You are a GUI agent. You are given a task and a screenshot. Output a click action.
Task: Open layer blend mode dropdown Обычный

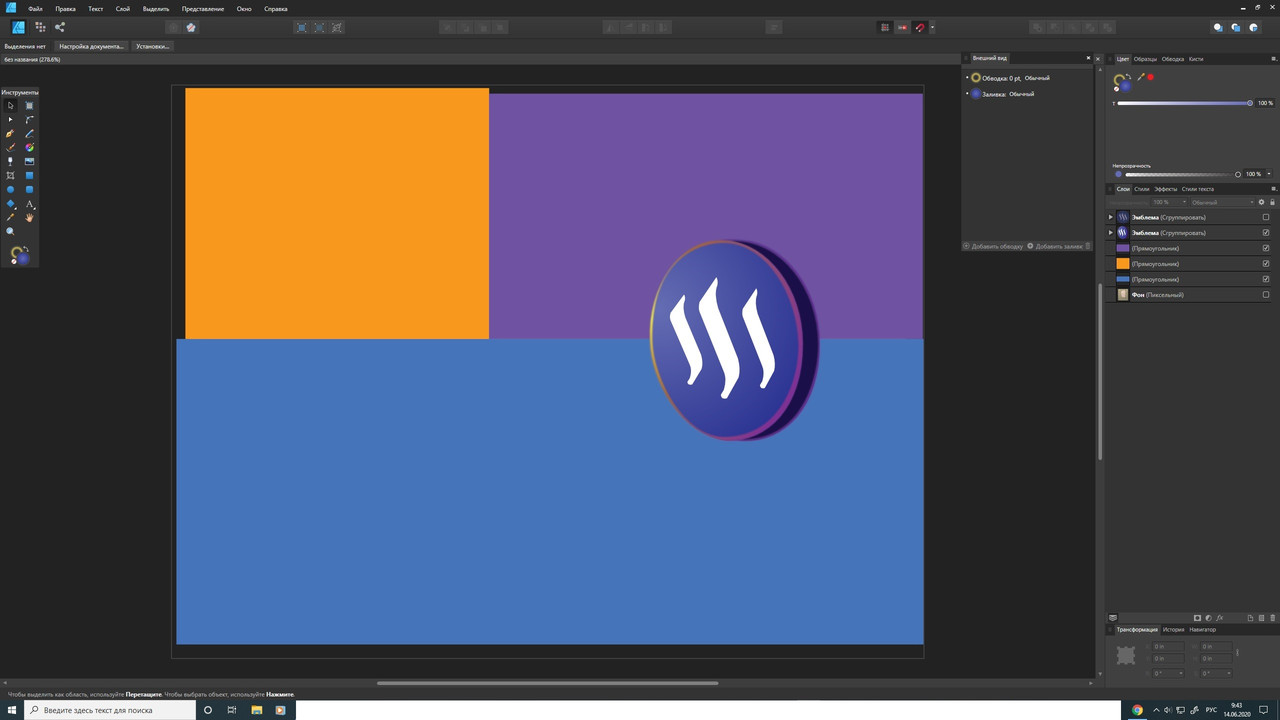pos(1220,202)
